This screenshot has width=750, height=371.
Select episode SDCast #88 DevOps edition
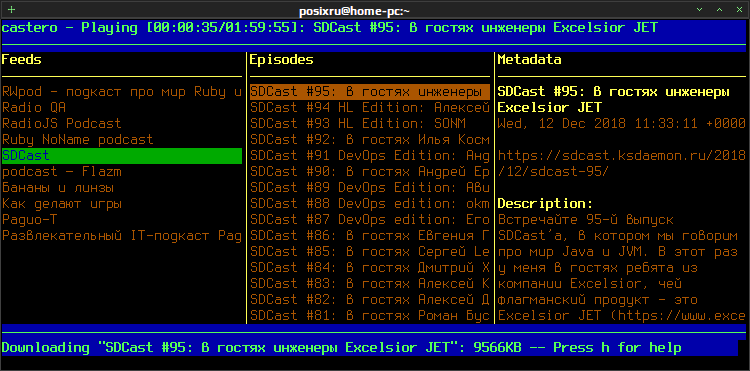370,204
